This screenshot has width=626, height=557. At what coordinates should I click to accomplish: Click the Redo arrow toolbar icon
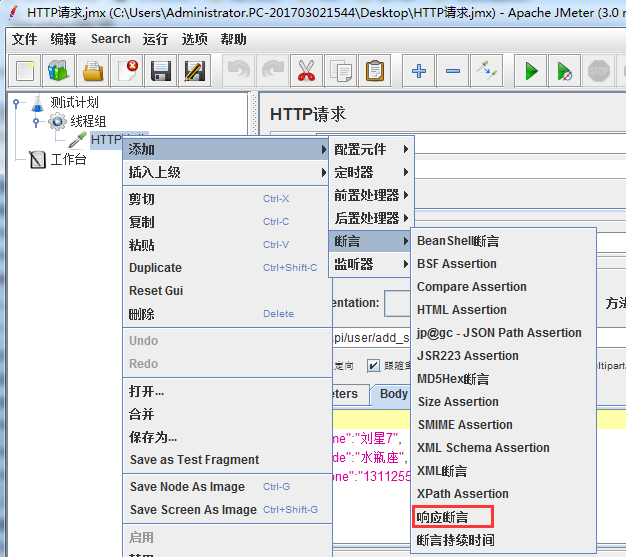tap(272, 71)
